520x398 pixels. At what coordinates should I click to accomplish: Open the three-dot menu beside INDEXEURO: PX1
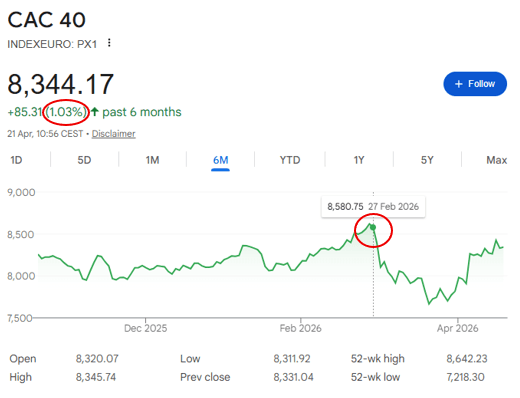[109, 43]
